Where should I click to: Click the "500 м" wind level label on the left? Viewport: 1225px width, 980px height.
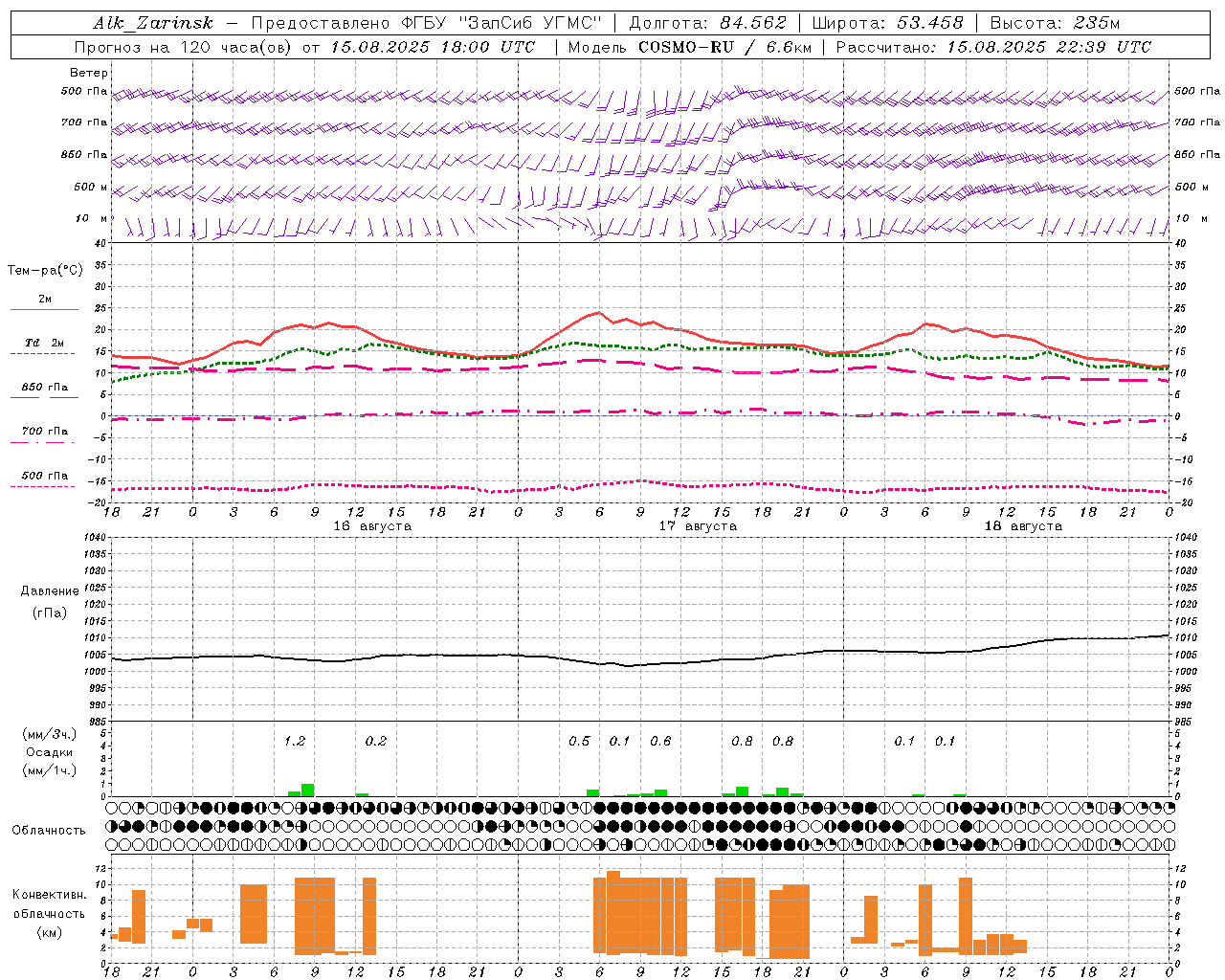(91, 187)
